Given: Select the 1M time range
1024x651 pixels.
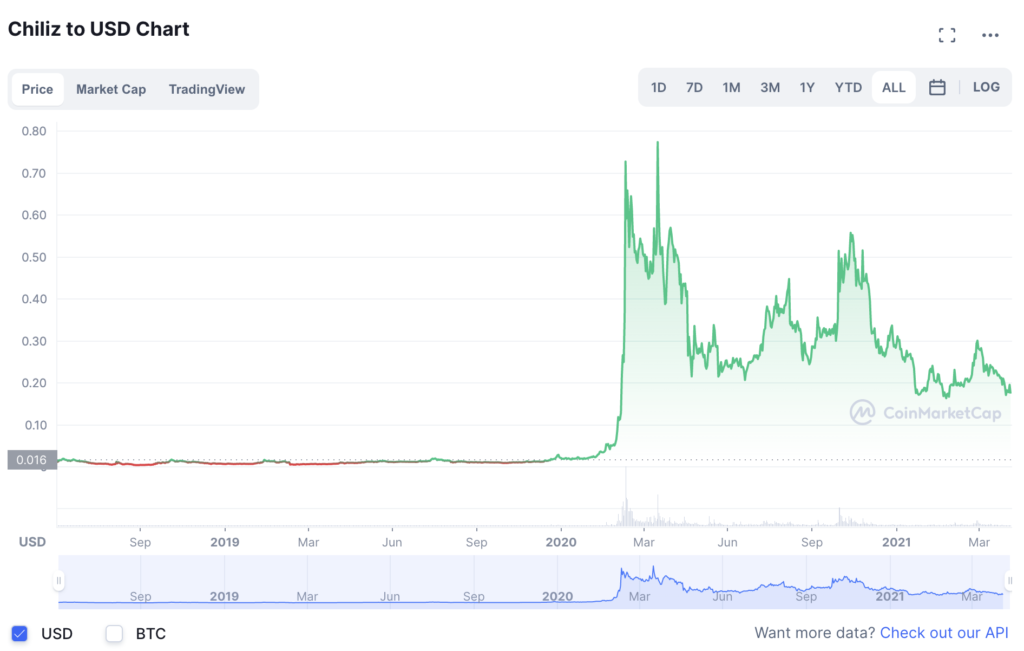Looking at the screenshot, I should [x=731, y=87].
